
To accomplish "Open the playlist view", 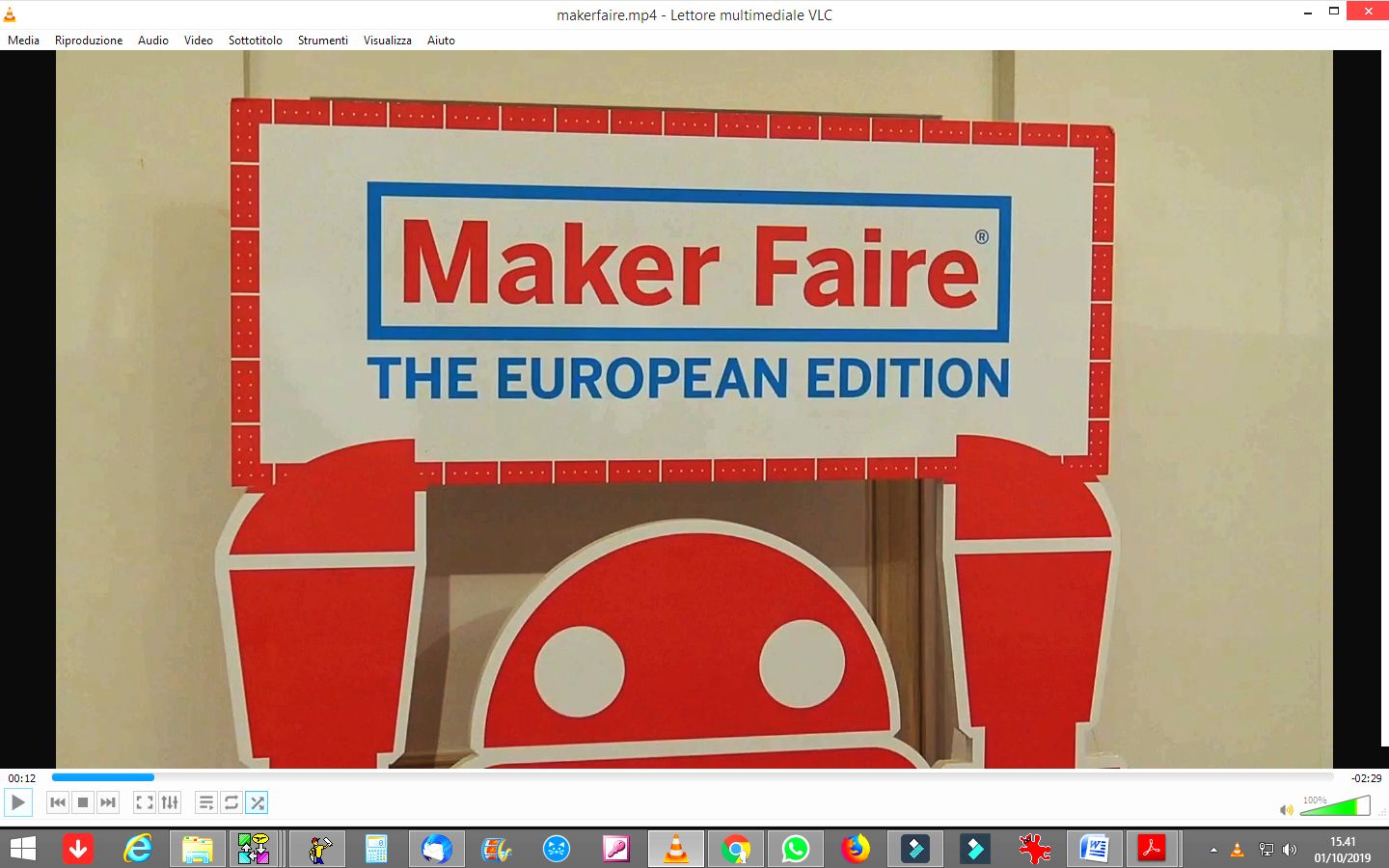I will tap(206, 802).
